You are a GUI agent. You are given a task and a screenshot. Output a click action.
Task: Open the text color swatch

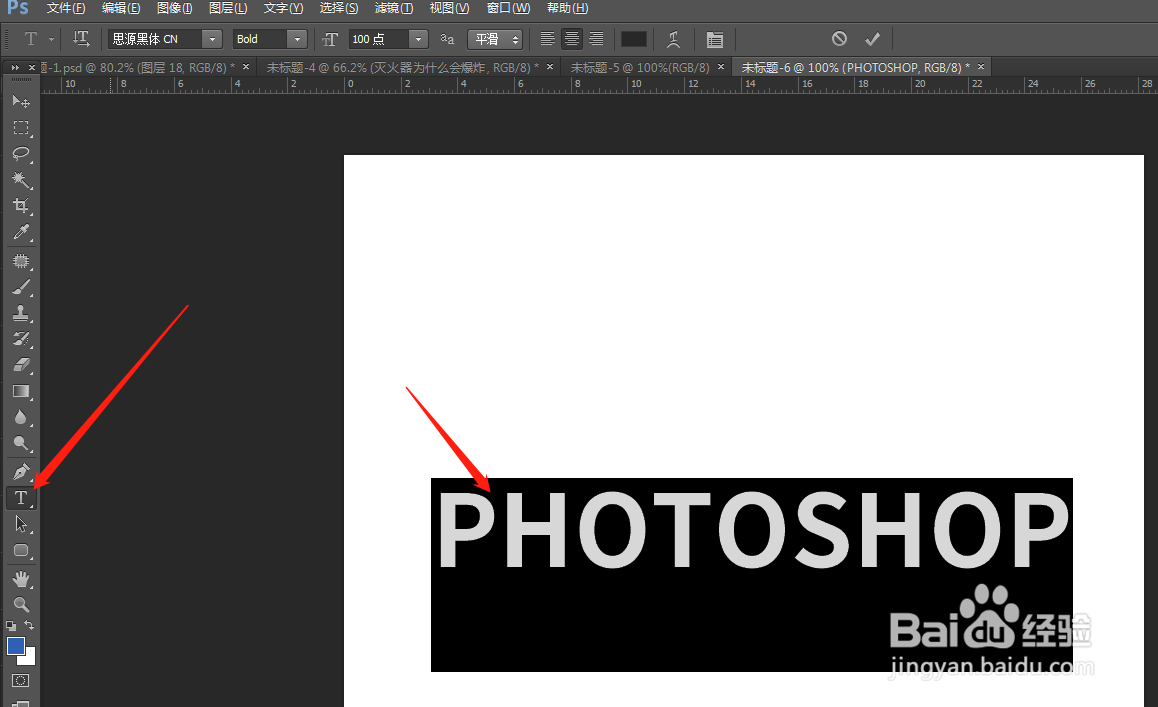(x=634, y=39)
